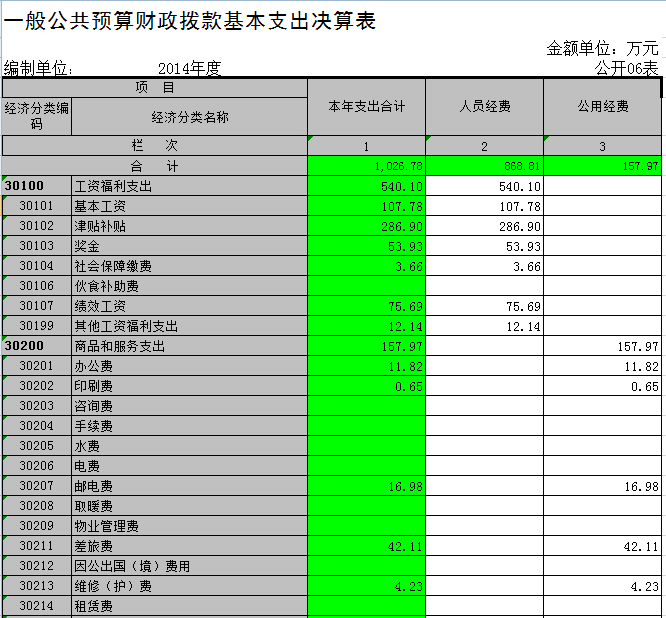Click the 取暖费 cell

[189, 505]
